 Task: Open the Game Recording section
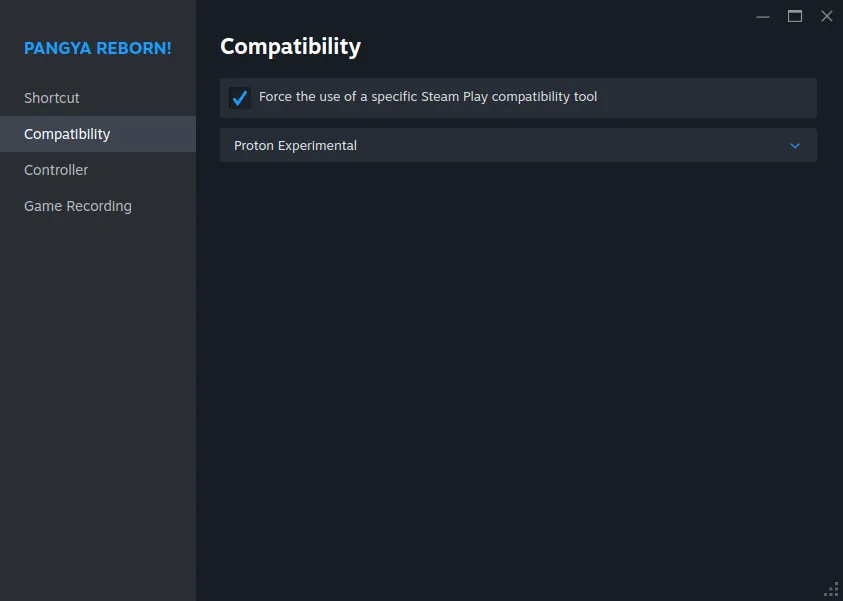point(98,206)
